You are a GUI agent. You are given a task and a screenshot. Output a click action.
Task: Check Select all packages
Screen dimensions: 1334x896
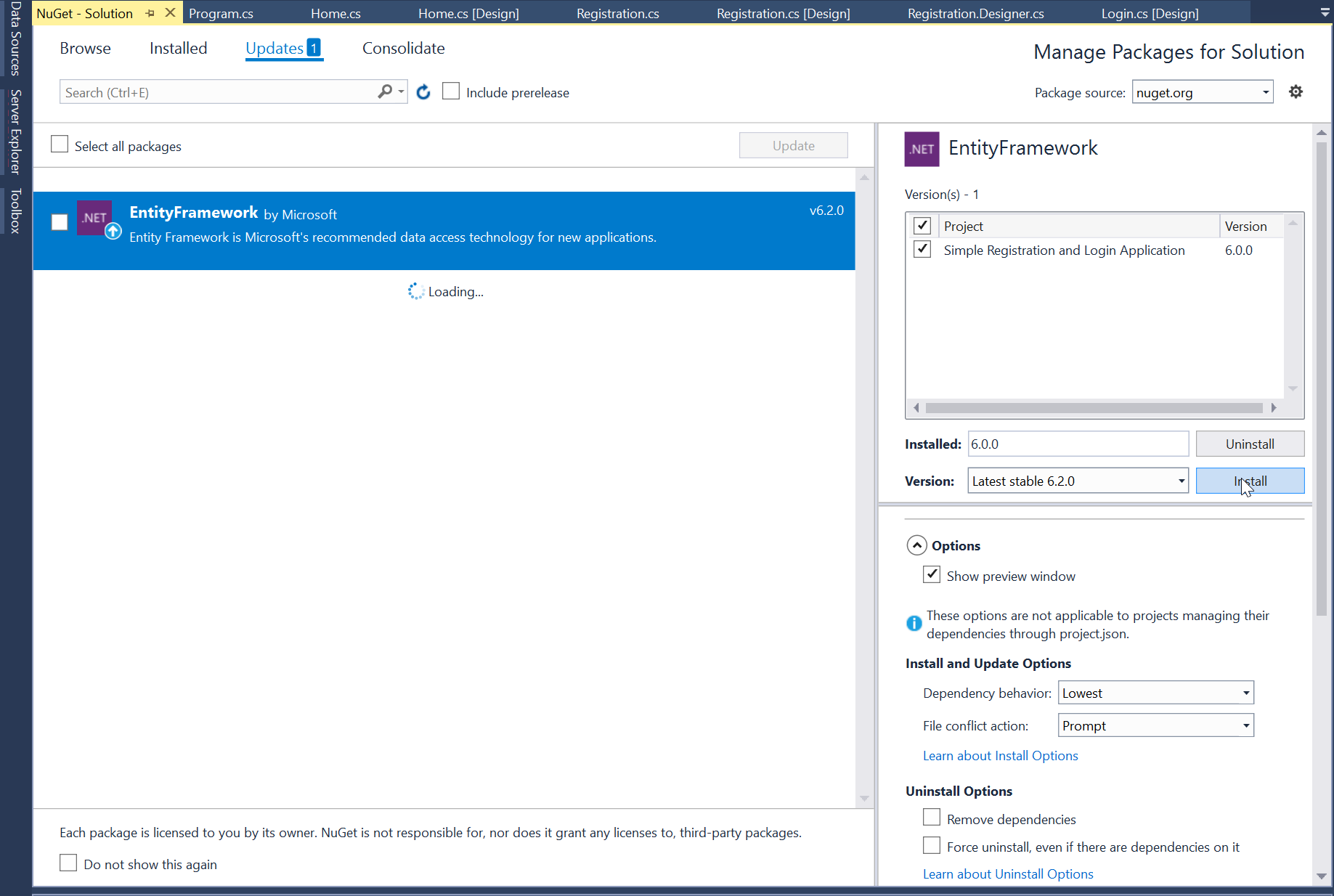point(60,144)
